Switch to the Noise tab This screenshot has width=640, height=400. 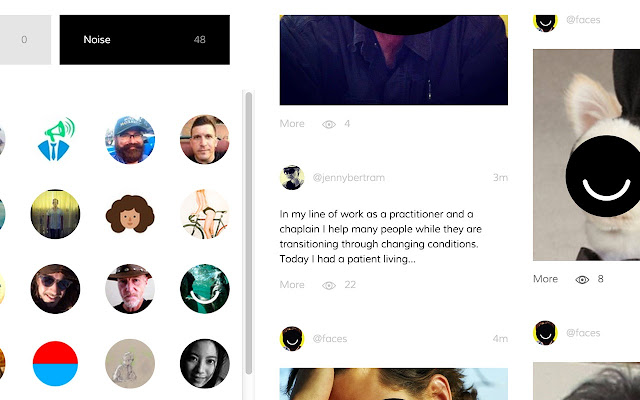click(x=144, y=40)
